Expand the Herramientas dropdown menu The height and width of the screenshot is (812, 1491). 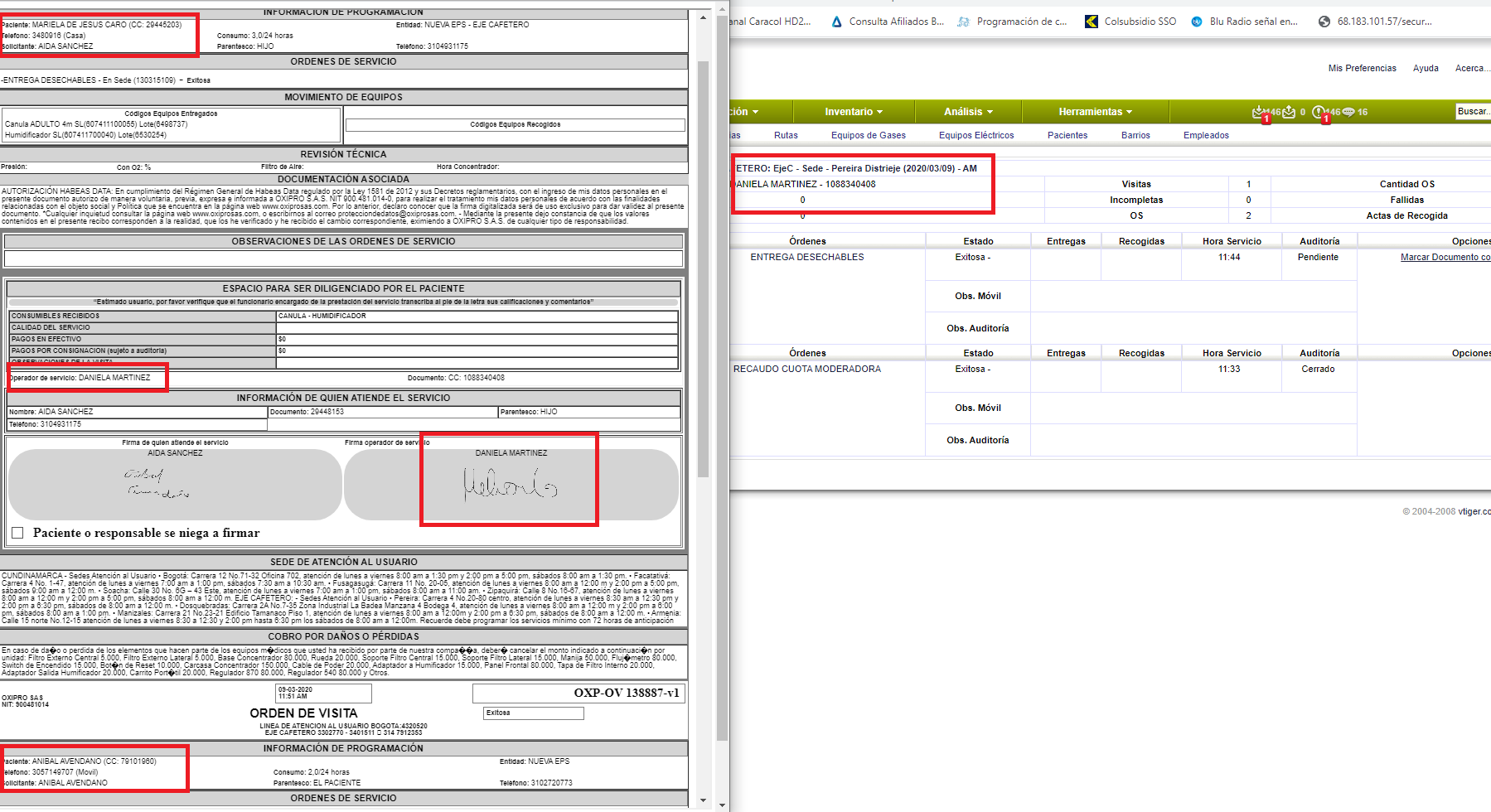pyautogui.click(x=1095, y=112)
